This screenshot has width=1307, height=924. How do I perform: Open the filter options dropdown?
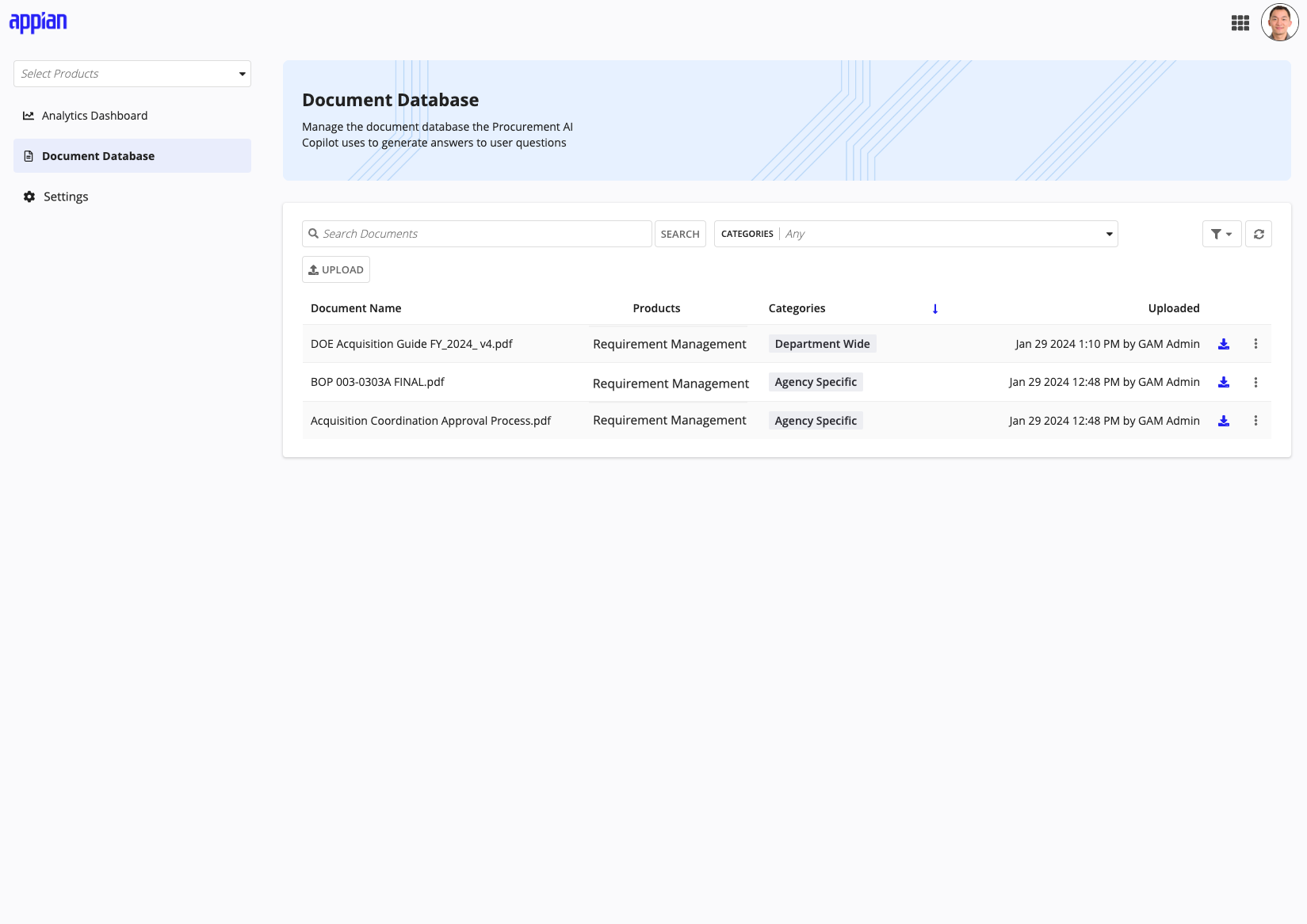1221,234
